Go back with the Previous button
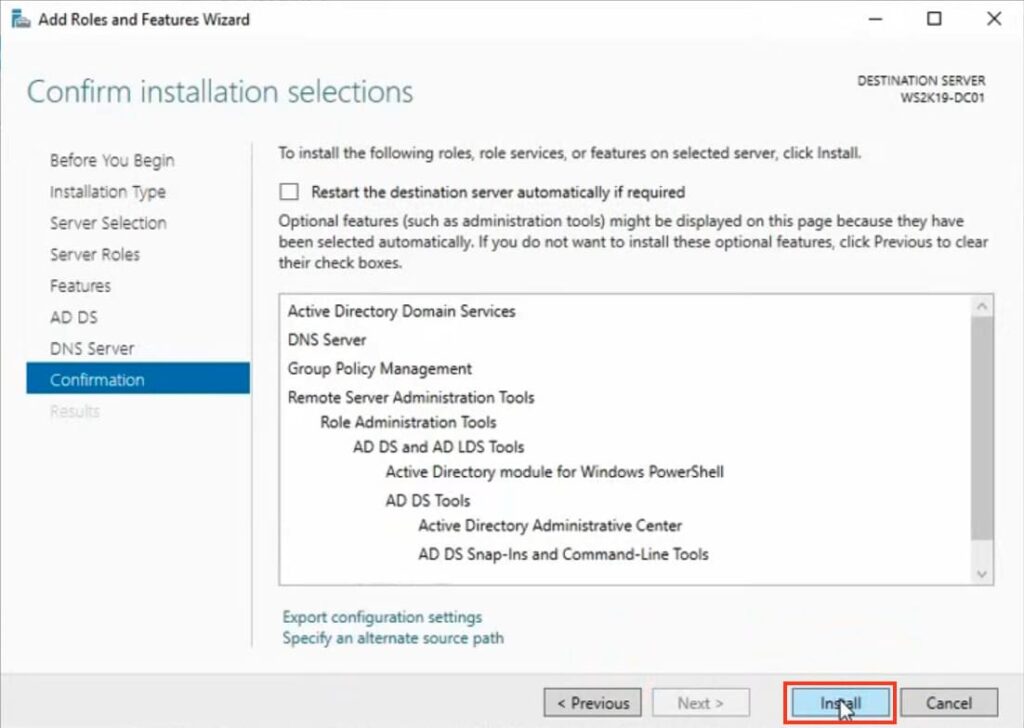 (x=593, y=703)
